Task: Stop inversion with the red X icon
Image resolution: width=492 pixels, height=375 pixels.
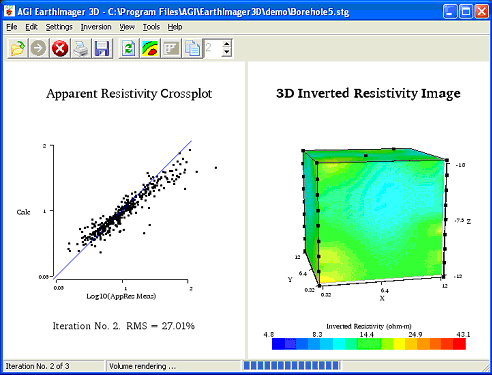Action: [x=60, y=49]
